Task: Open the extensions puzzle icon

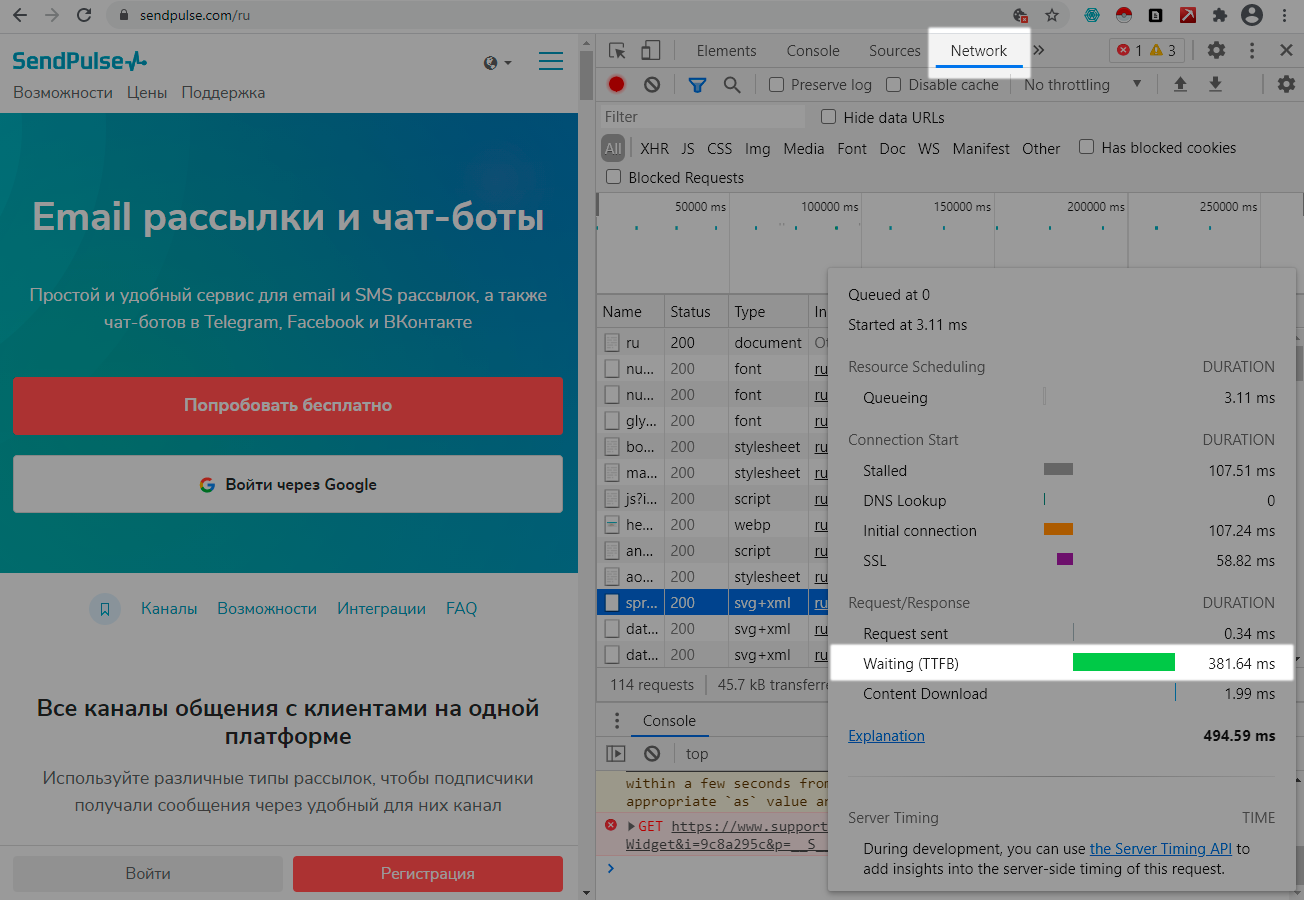Action: (x=1219, y=15)
